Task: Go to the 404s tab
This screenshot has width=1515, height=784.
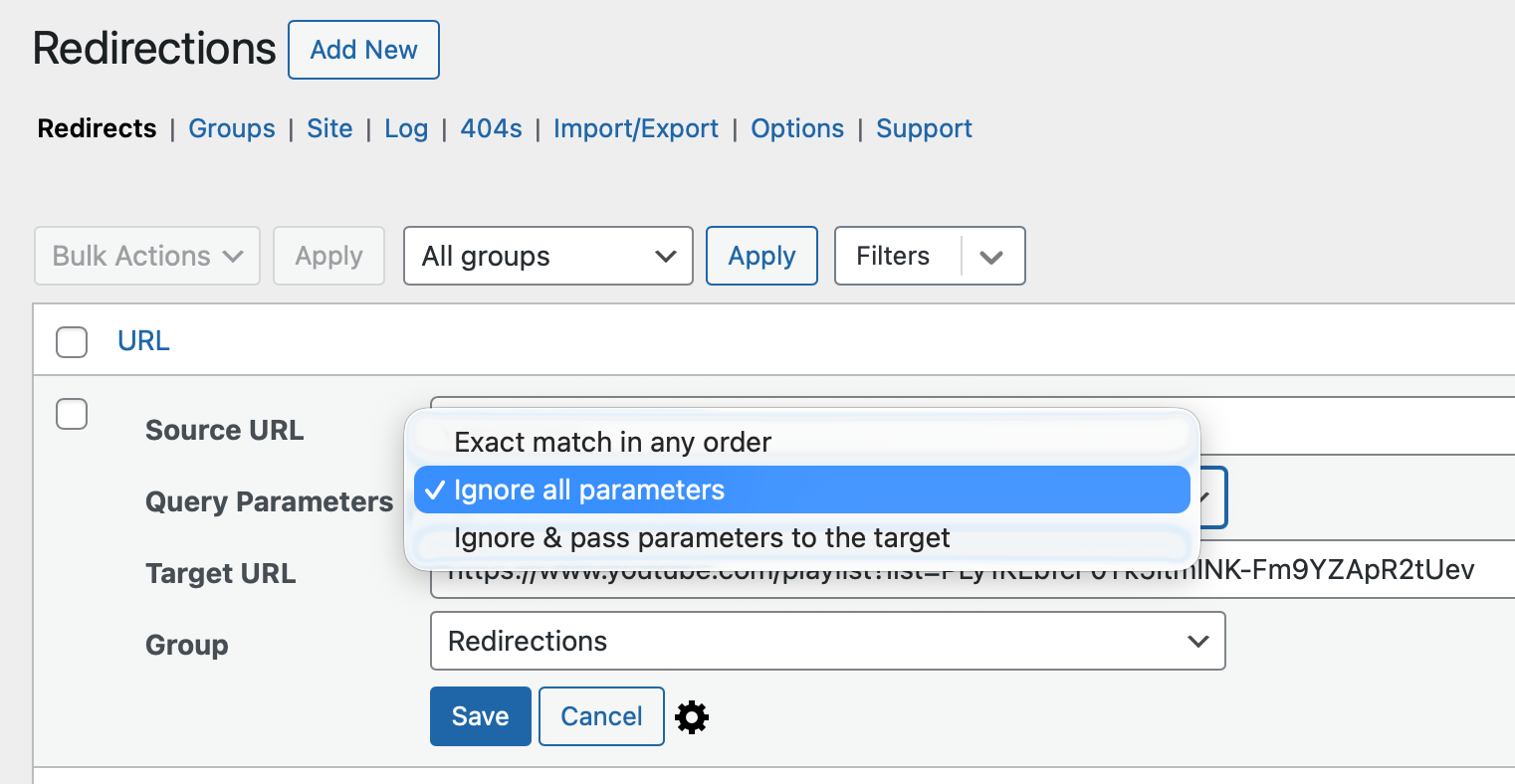Action: click(x=491, y=128)
